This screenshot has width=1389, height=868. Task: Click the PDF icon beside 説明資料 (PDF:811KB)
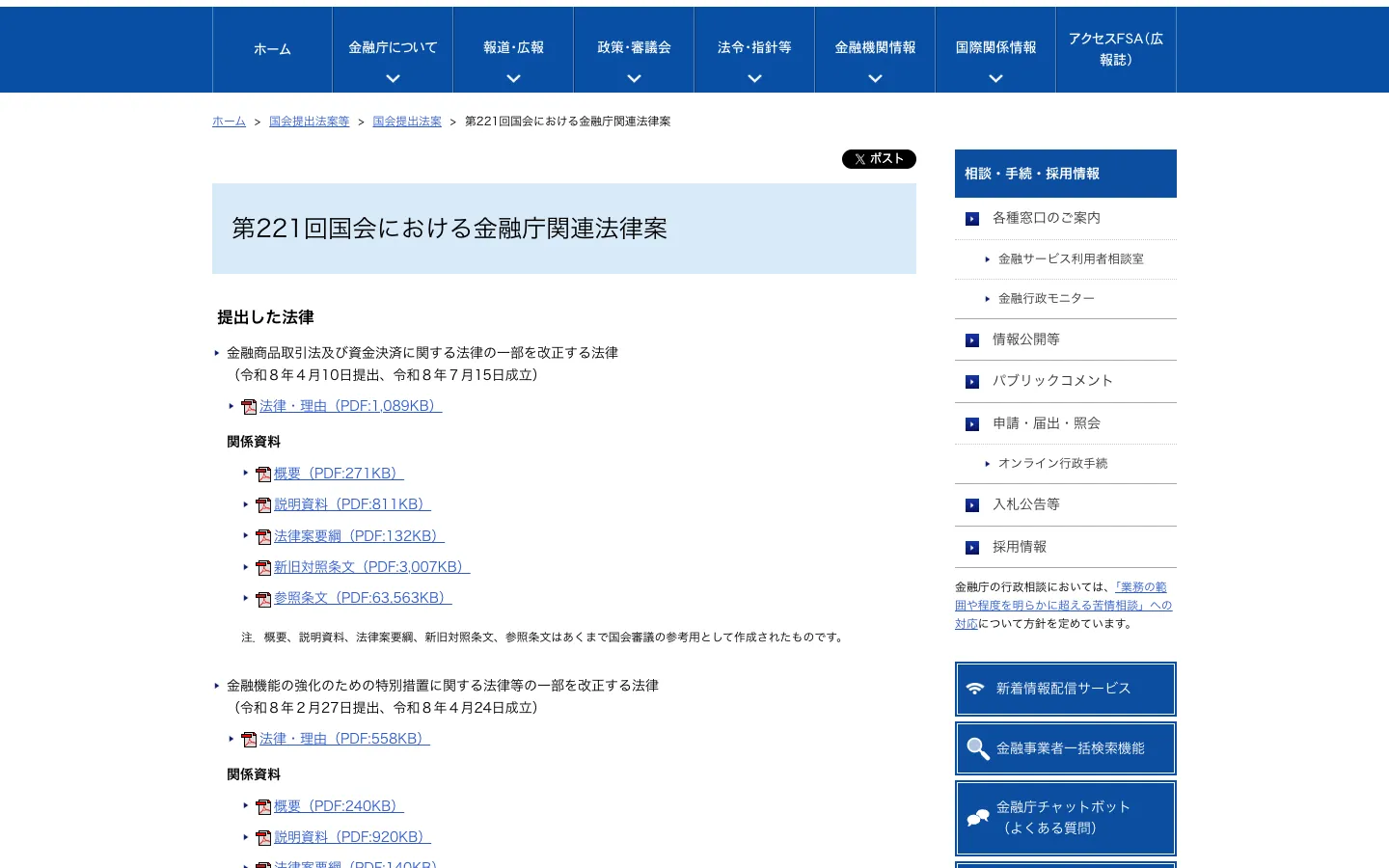(x=263, y=505)
